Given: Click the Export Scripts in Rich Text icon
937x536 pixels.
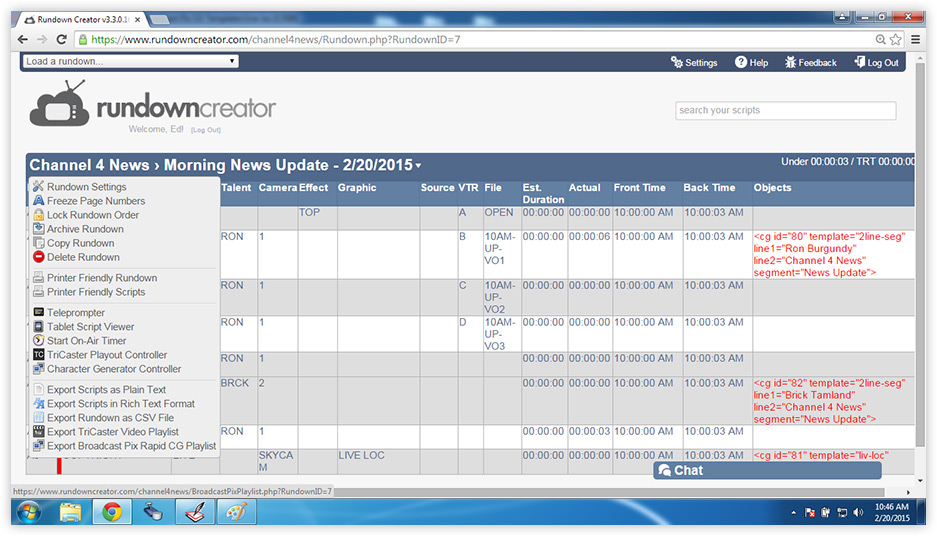Looking at the screenshot, I should [x=38, y=403].
